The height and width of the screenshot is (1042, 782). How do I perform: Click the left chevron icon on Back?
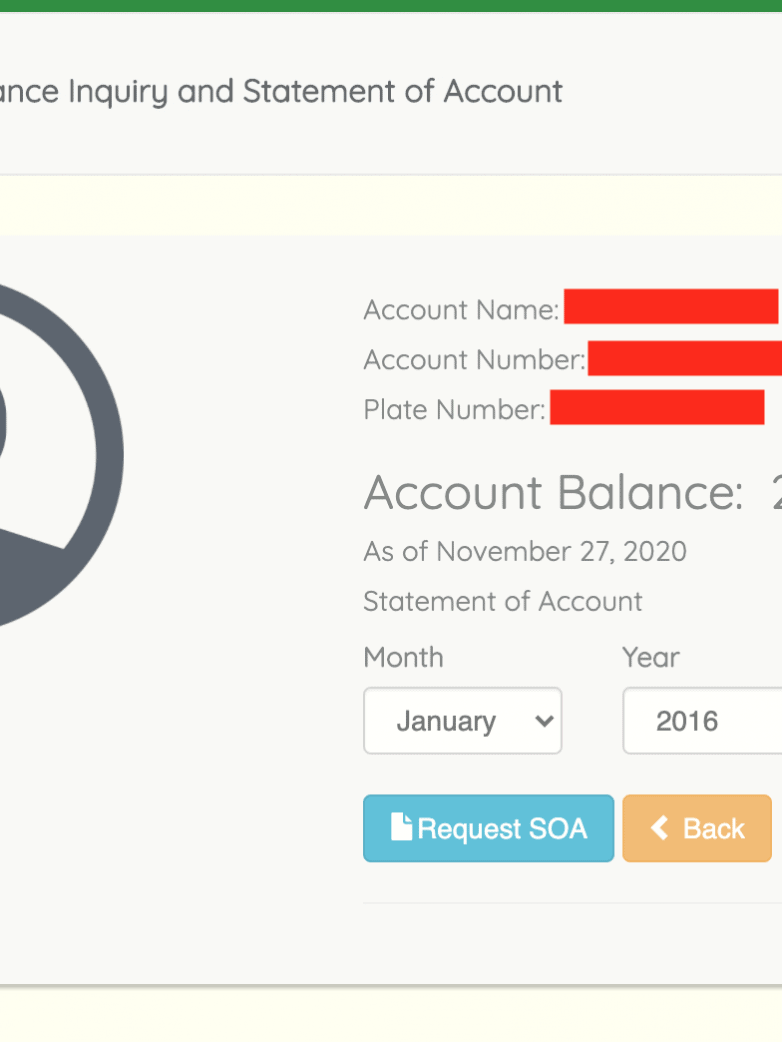(x=660, y=828)
